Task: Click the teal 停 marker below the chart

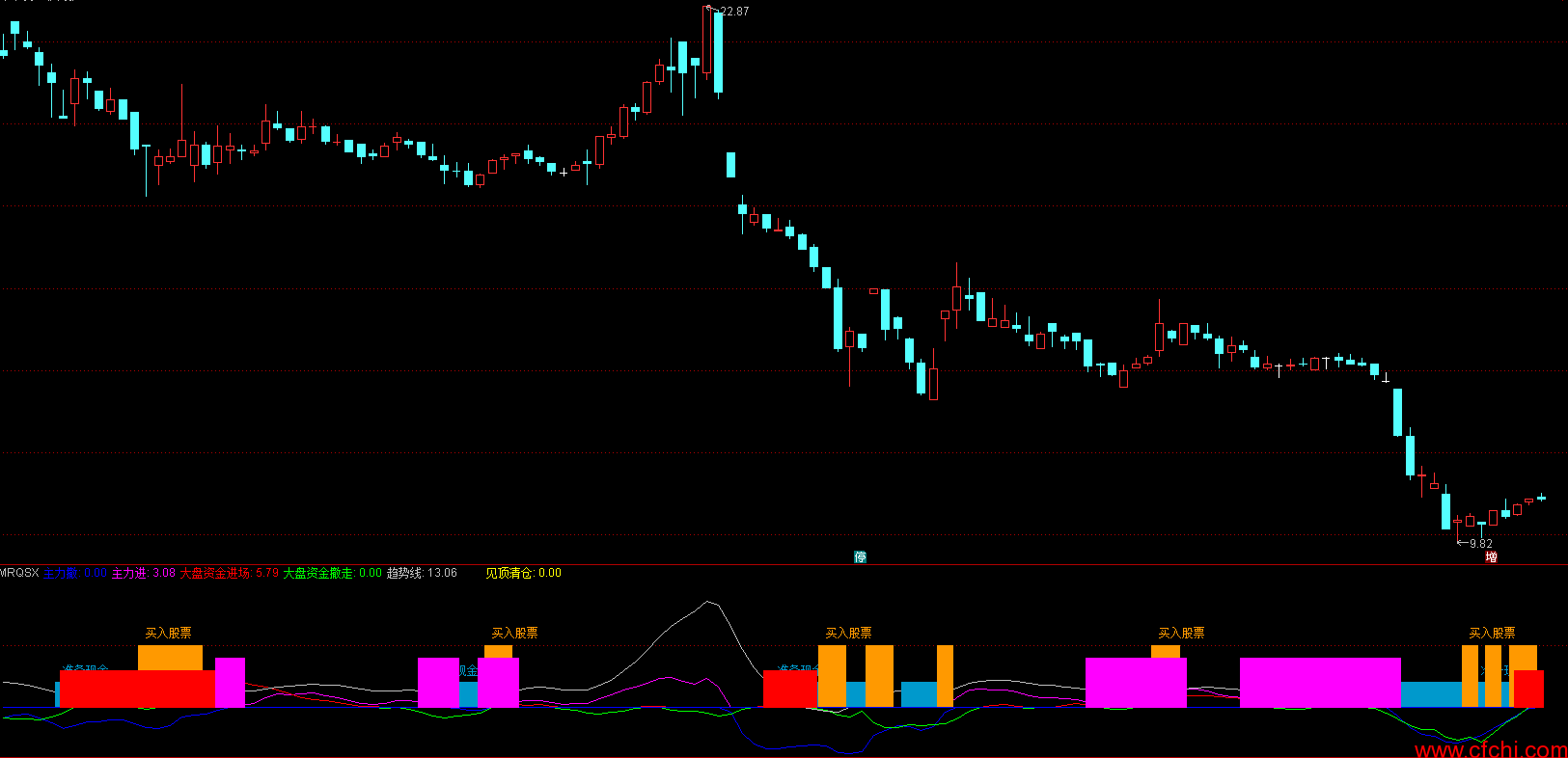Action: [860, 557]
